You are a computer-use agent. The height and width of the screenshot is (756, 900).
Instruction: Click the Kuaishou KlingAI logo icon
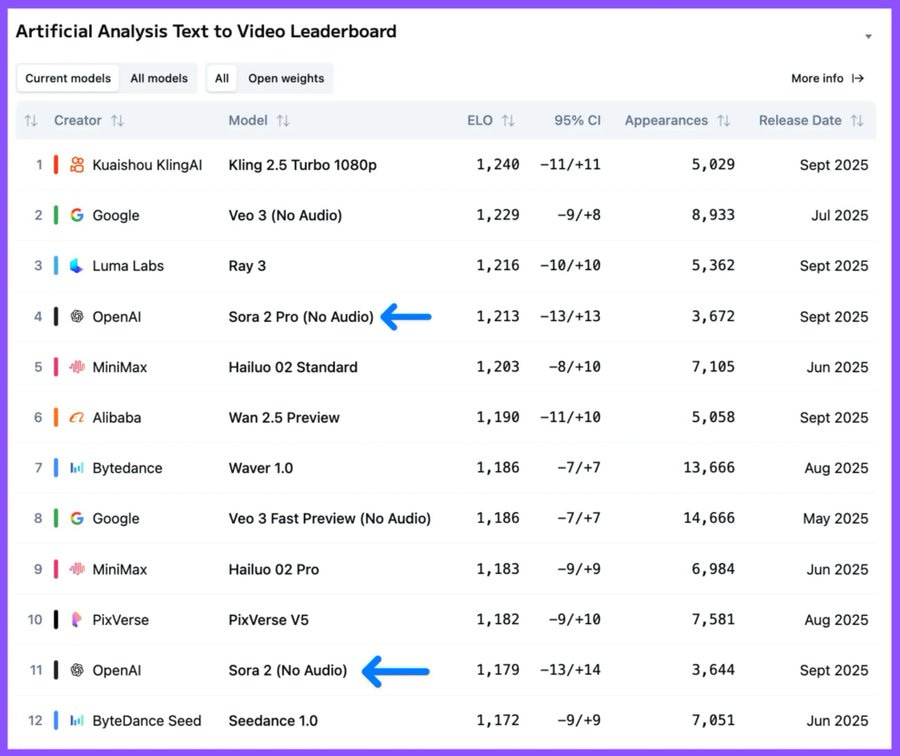[x=77, y=165]
